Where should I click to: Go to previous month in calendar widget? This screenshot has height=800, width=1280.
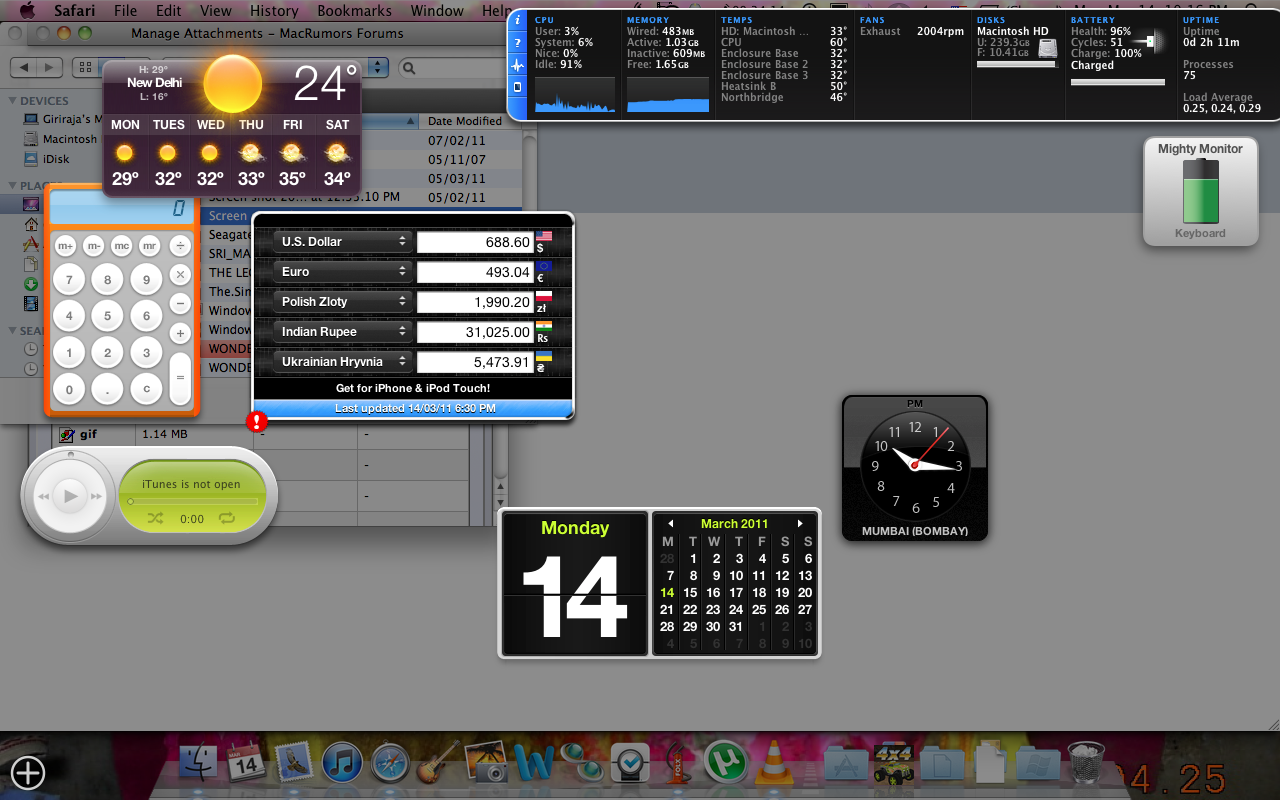[671, 524]
